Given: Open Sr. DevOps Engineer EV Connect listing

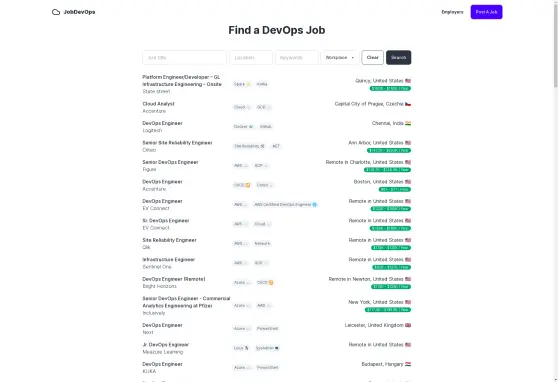Looking at the screenshot, I should [x=165, y=221].
